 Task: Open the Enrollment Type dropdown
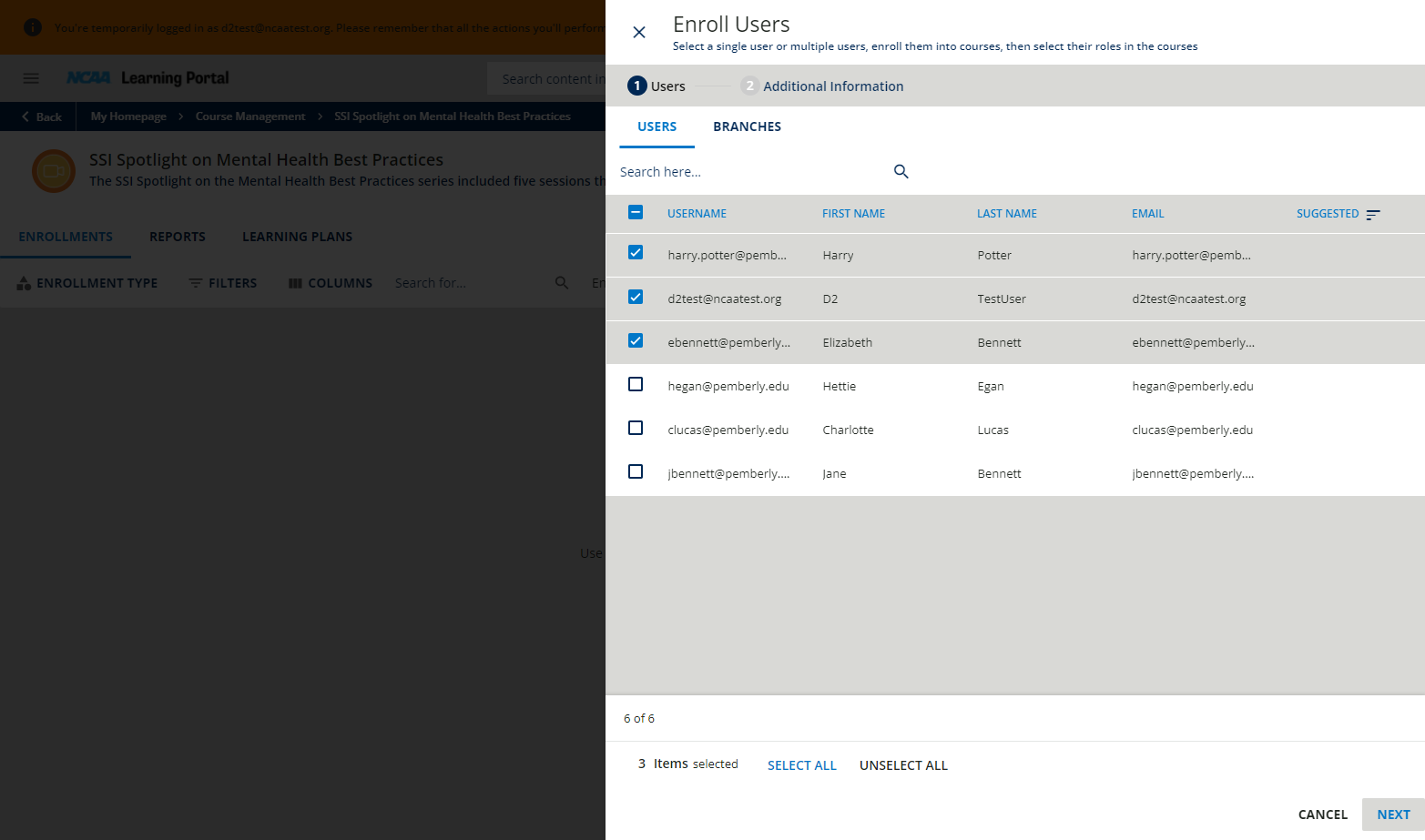click(x=87, y=283)
